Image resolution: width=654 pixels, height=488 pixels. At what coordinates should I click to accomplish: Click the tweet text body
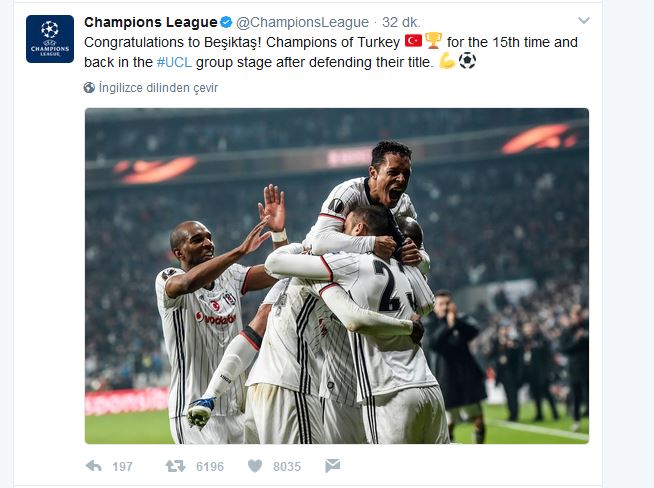pyautogui.click(x=331, y=52)
